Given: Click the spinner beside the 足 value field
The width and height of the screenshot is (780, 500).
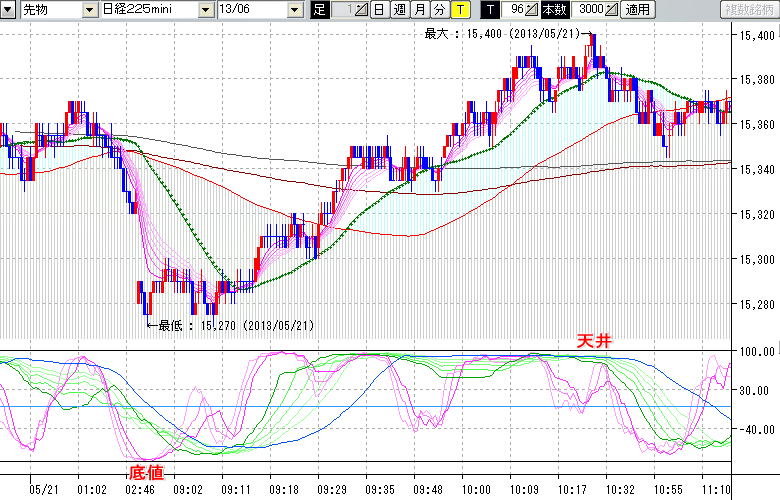Looking at the screenshot, I should coord(362,10).
